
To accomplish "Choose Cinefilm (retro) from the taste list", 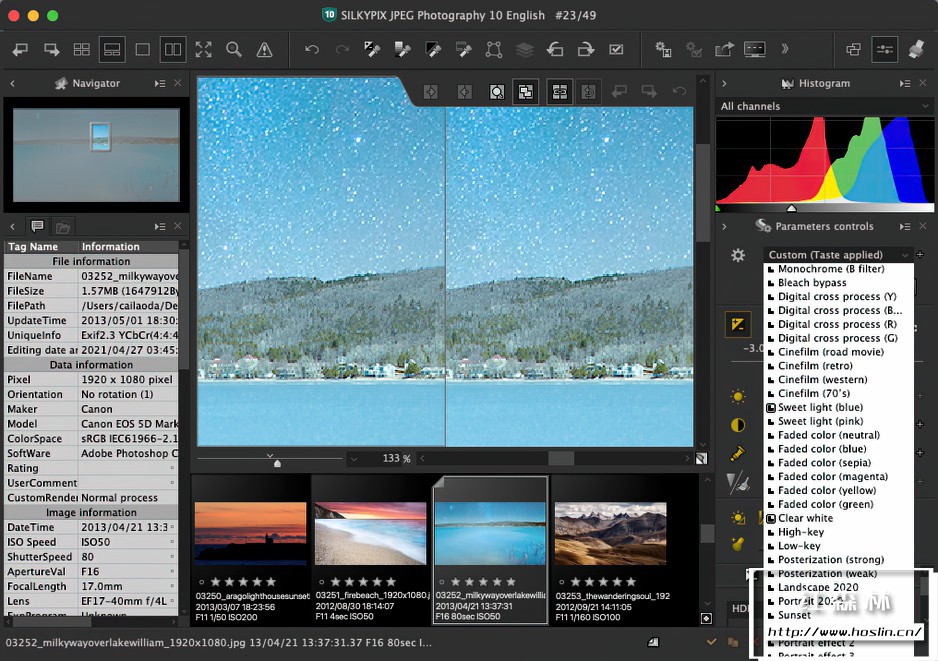I will (815, 366).
